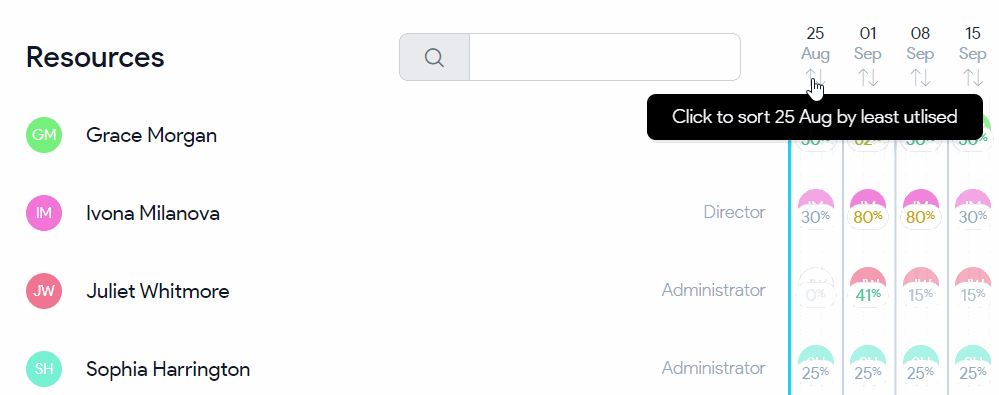Sort the 08 Sep column arrows
Screen dimensions: 999x395
920,78
